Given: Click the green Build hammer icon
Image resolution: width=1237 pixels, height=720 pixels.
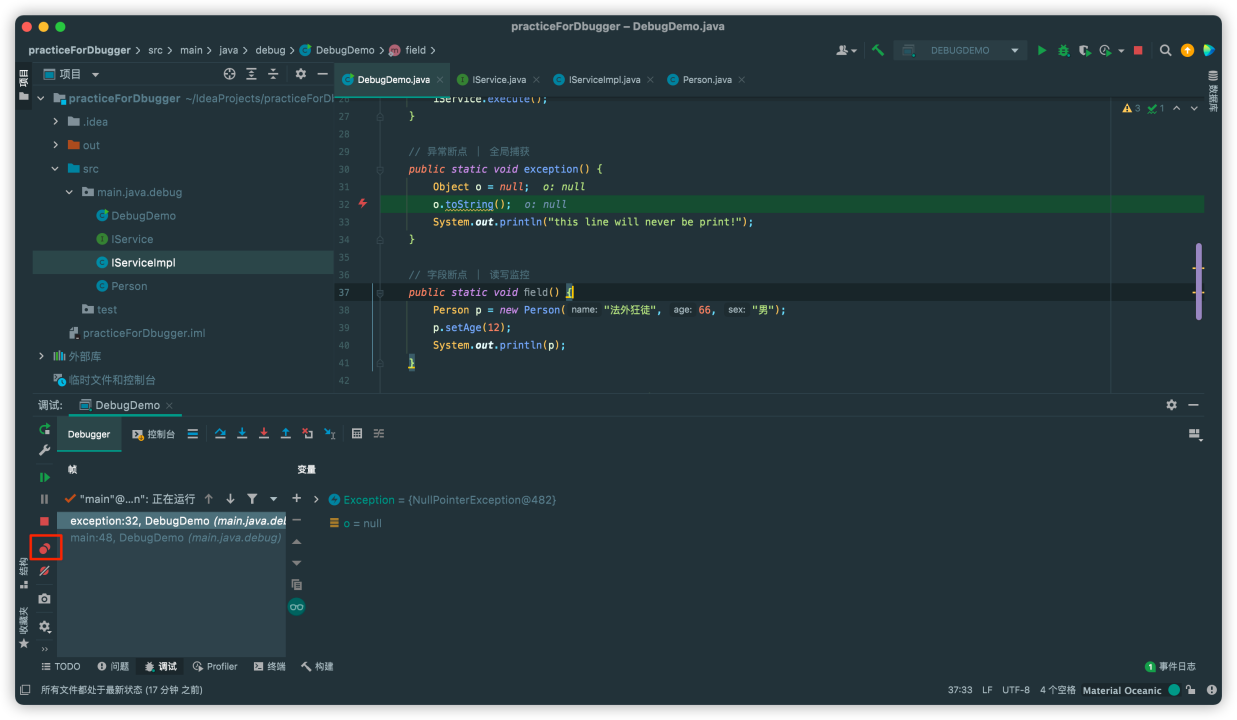Looking at the screenshot, I should pyautogui.click(x=878, y=50).
